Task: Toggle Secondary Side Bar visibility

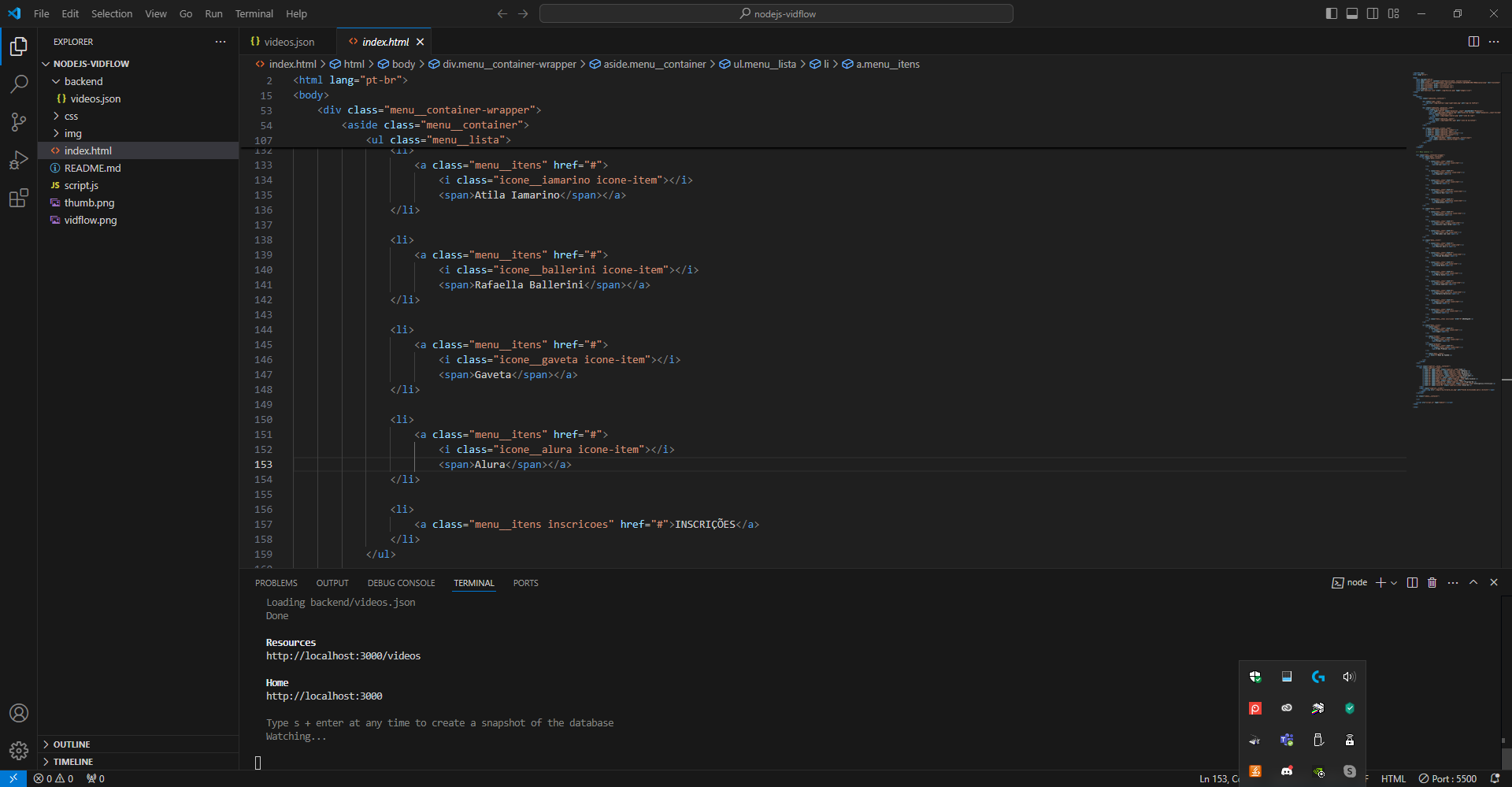Action: click(1373, 13)
